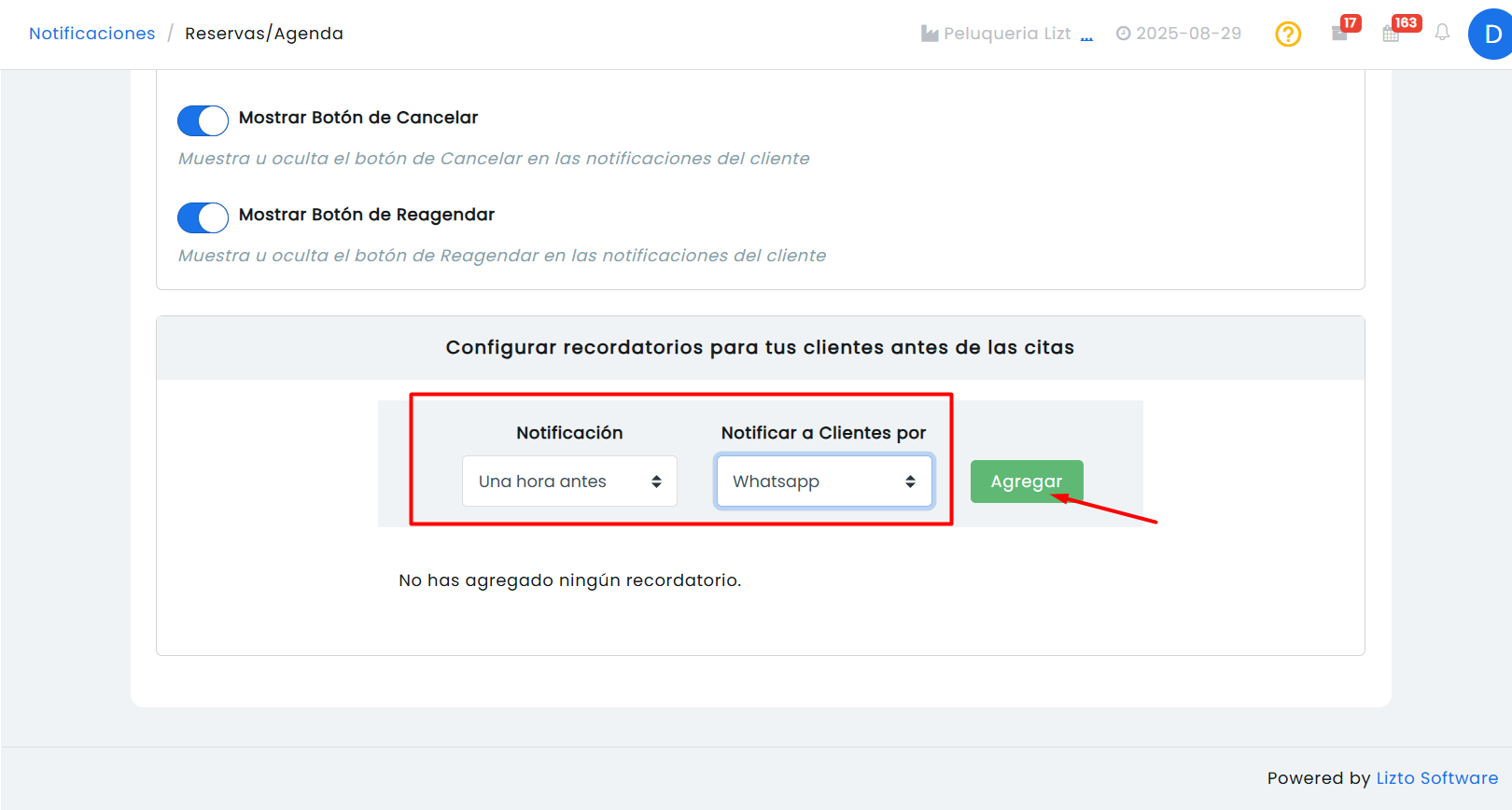
Task: Click the factory icon beside Peluqueria Lizt
Action: [930, 34]
